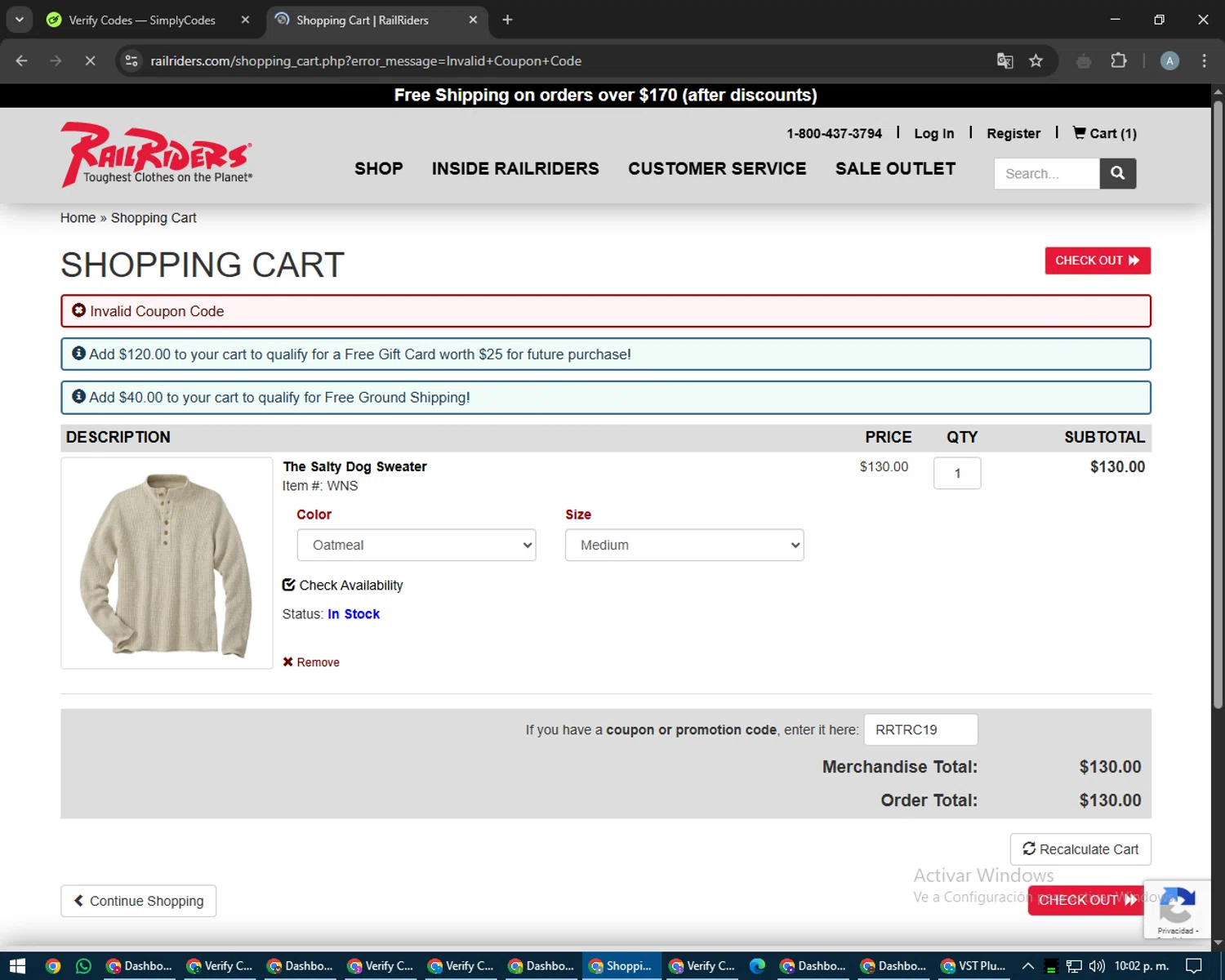The width and height of the screenshot is (1225, 980).
Task: Click CHECK OUT below Recalculate Cart
Action: (1086, 900)
